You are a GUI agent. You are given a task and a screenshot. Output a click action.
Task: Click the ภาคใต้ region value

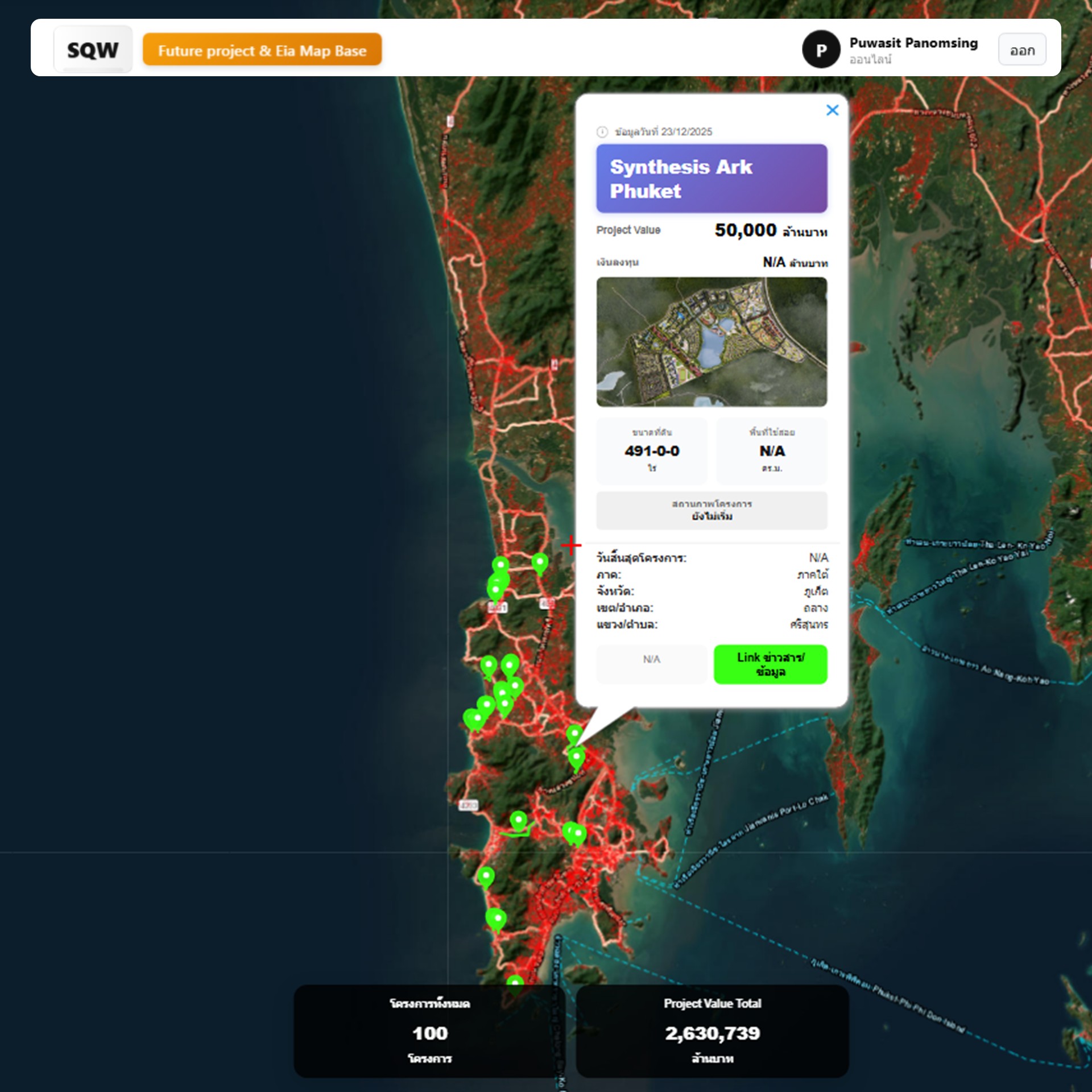(x=813, y=574)
